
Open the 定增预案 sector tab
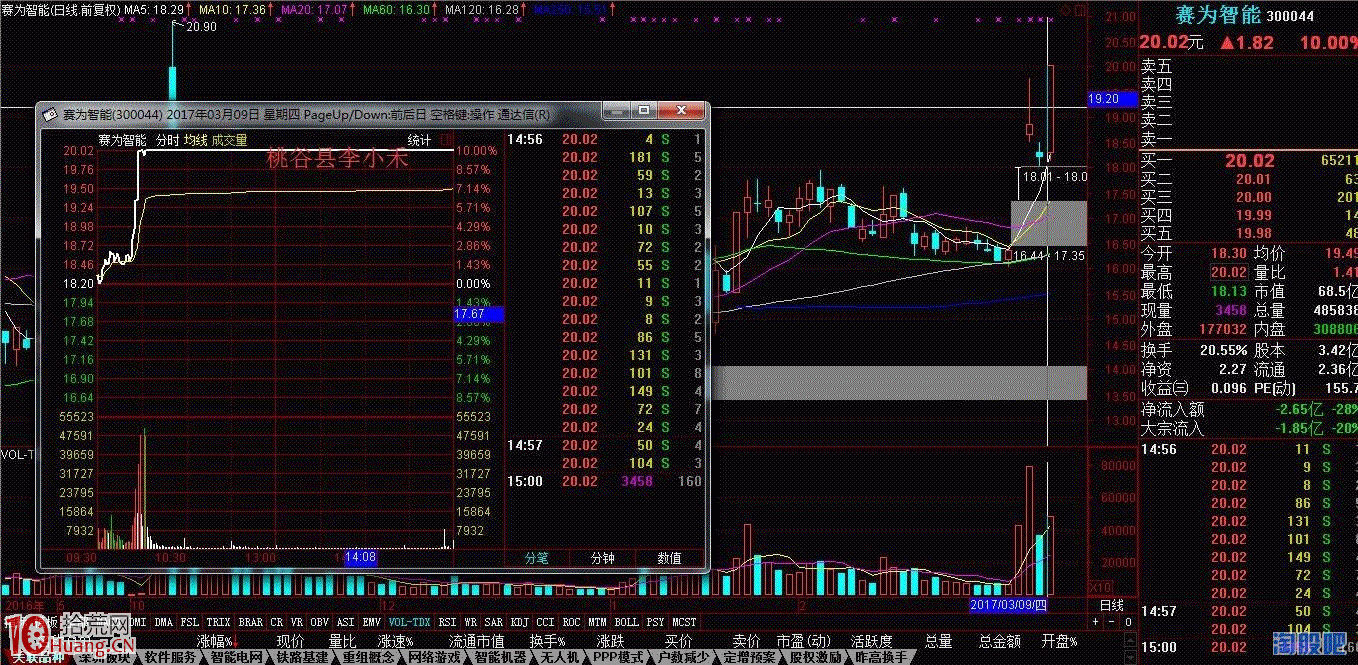(x=750, y=658)
